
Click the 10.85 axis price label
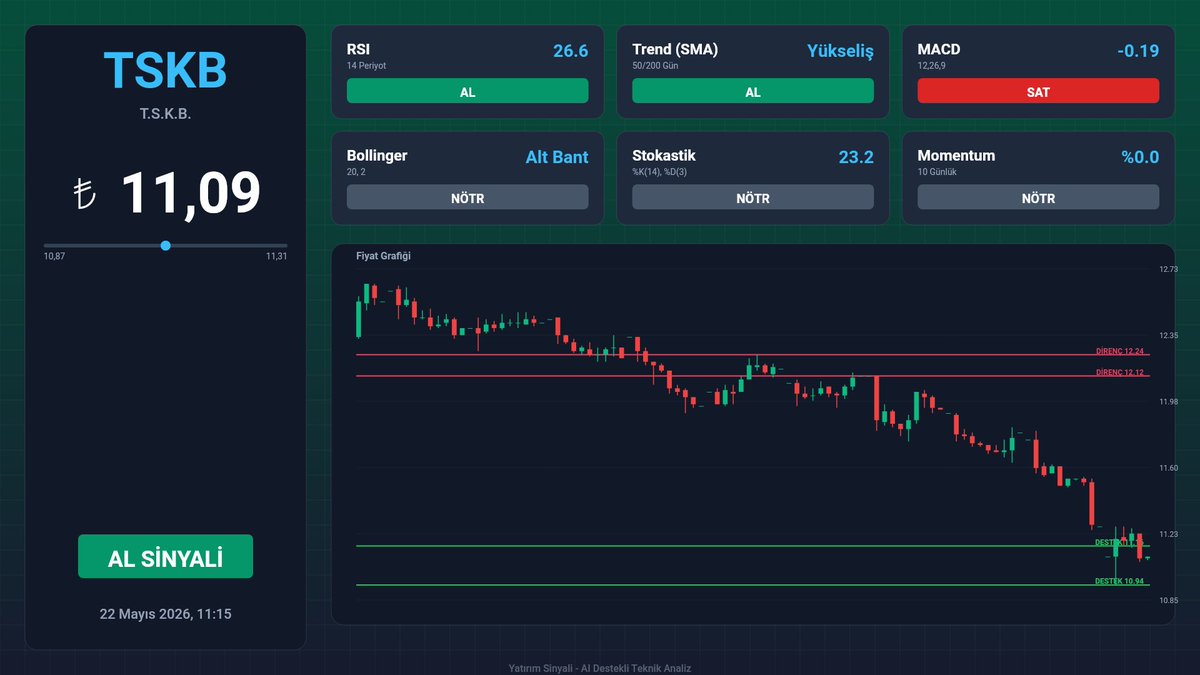(1168, 600)
